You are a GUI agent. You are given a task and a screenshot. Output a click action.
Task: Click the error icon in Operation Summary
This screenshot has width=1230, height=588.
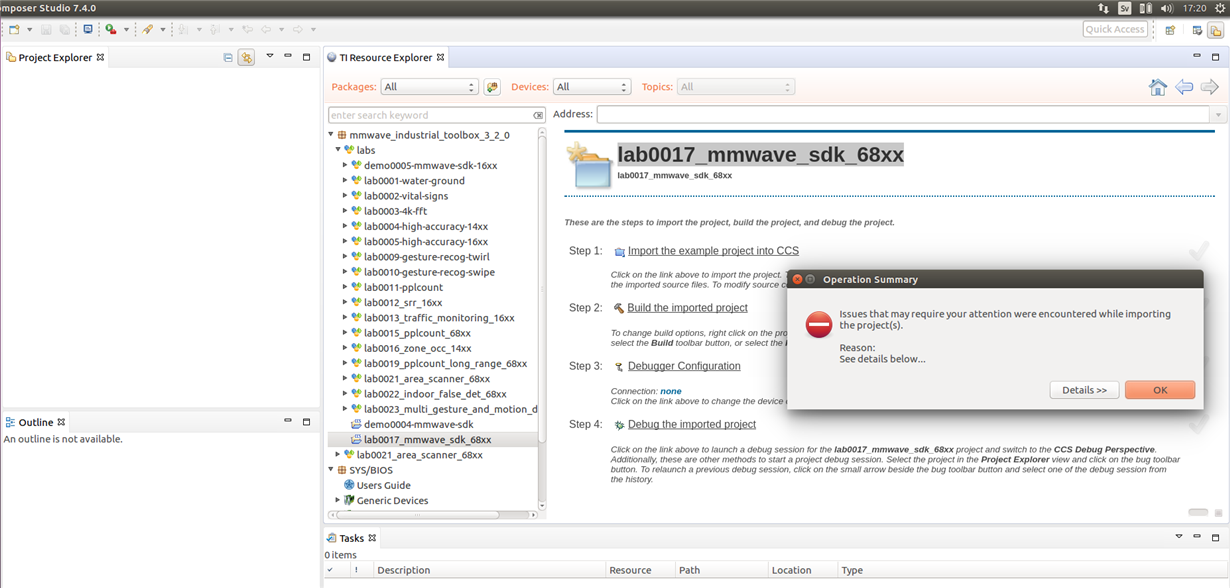point(819,324)
